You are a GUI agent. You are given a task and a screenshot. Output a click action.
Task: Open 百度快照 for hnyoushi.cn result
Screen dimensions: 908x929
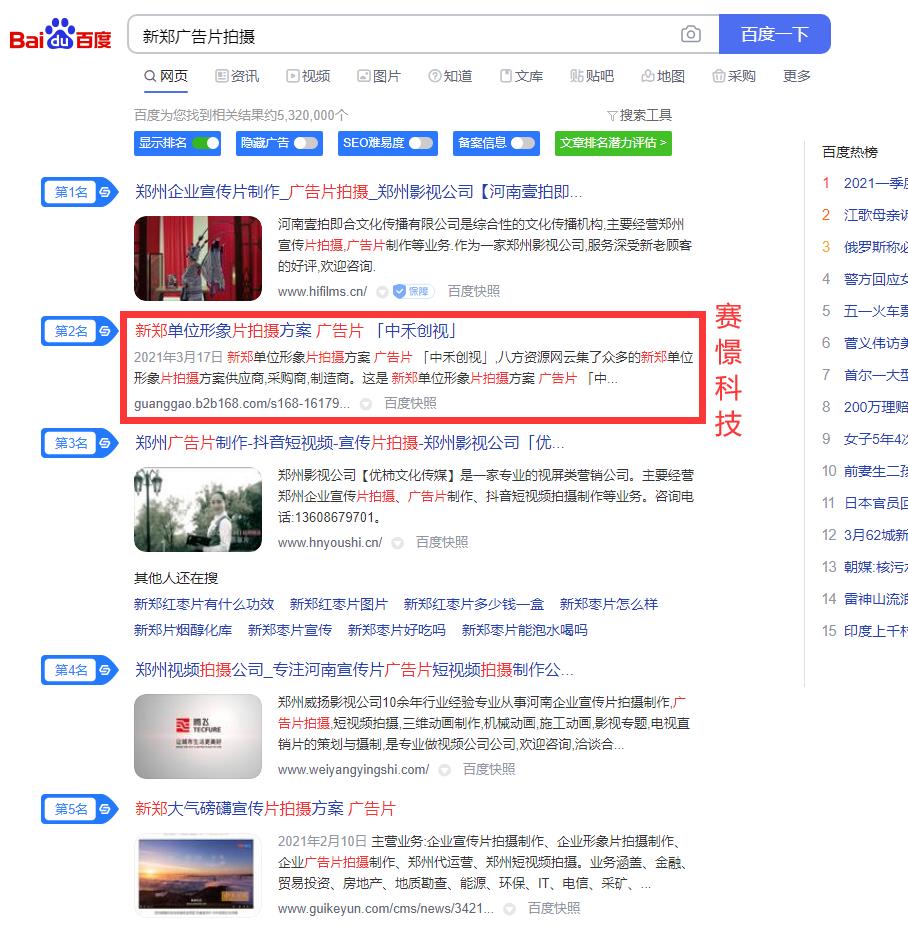[x=442, y=542]
